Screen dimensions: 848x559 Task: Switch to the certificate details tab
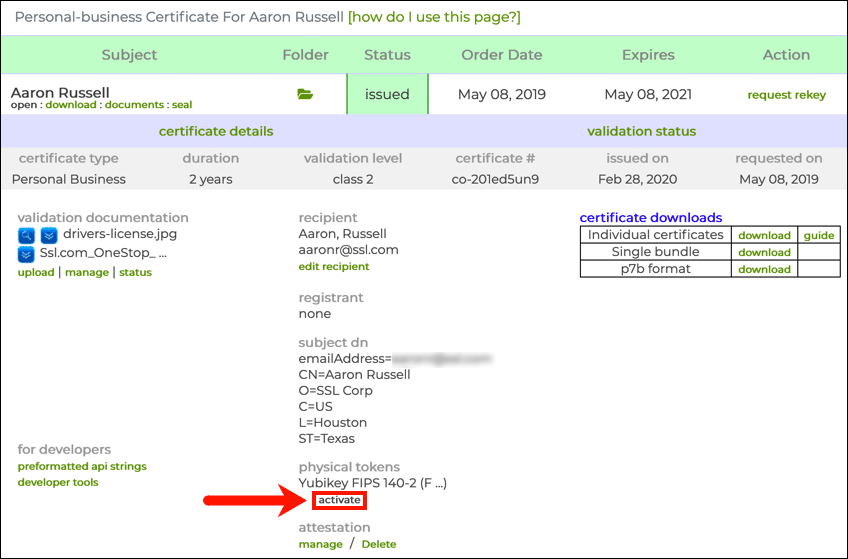click(x=215, y=131)
